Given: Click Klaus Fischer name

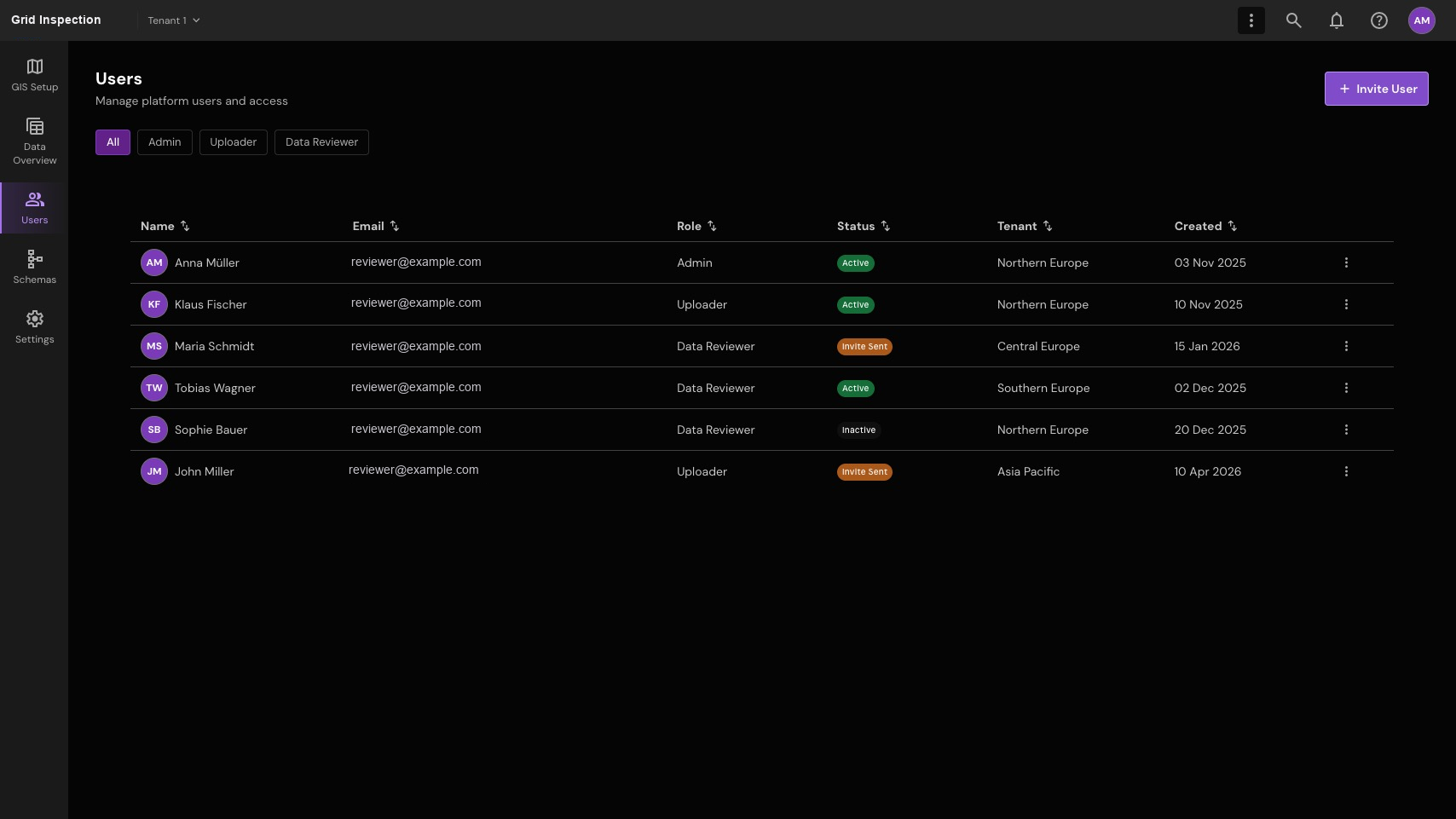Looking at the screenshot, I should pos(211,304).
